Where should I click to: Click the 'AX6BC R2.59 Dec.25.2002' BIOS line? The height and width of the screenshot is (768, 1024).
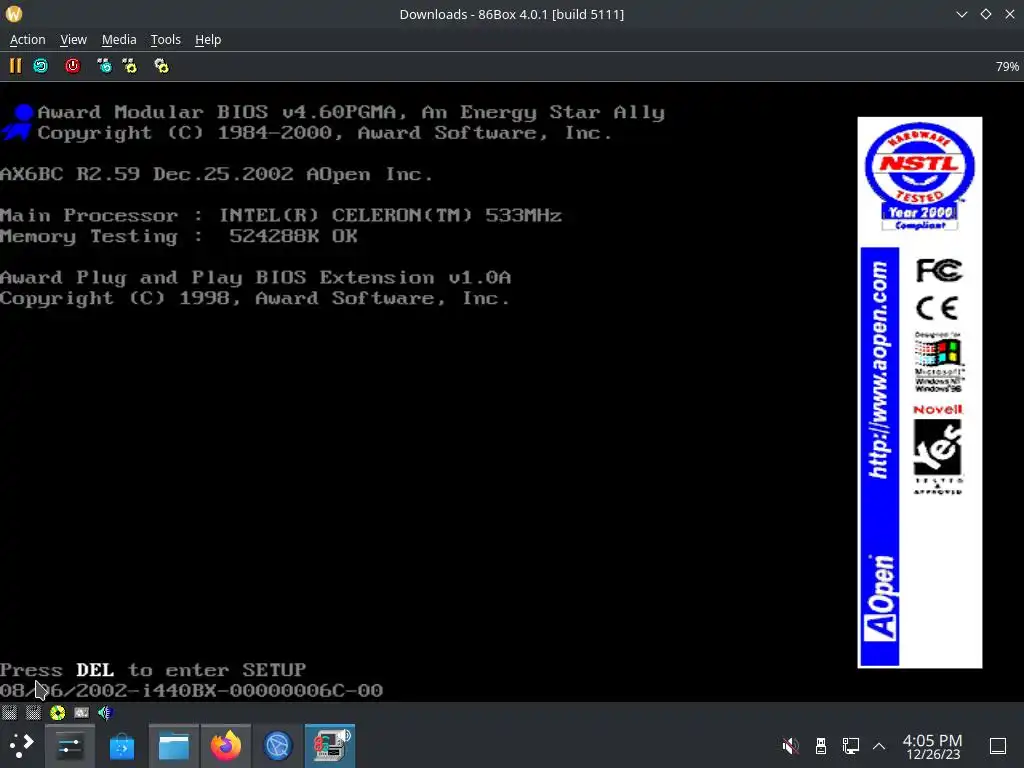pos(216,174)
